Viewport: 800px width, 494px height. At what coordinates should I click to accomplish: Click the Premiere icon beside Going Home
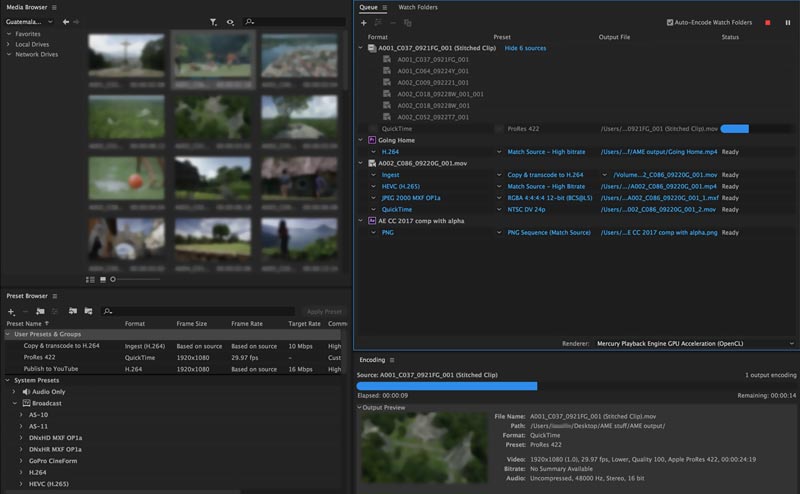point(372,140)
